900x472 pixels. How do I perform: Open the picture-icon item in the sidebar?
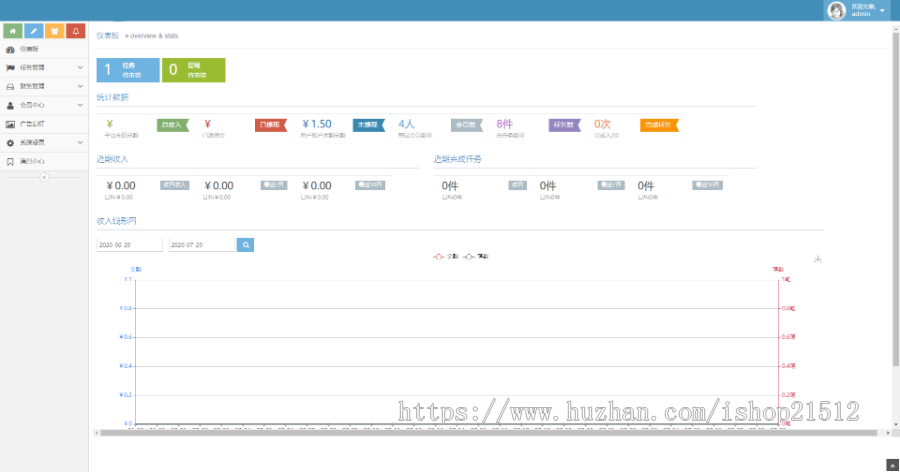[44, 123]
